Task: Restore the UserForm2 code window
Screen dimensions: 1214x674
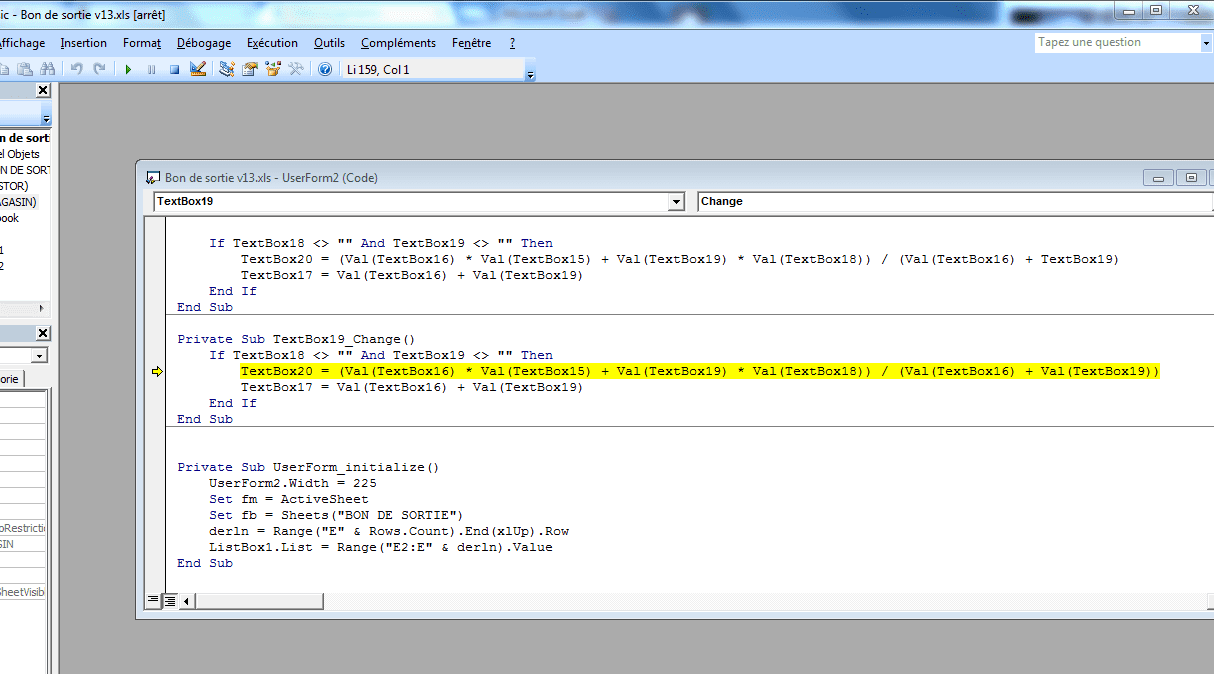Action: [1191, 177]
